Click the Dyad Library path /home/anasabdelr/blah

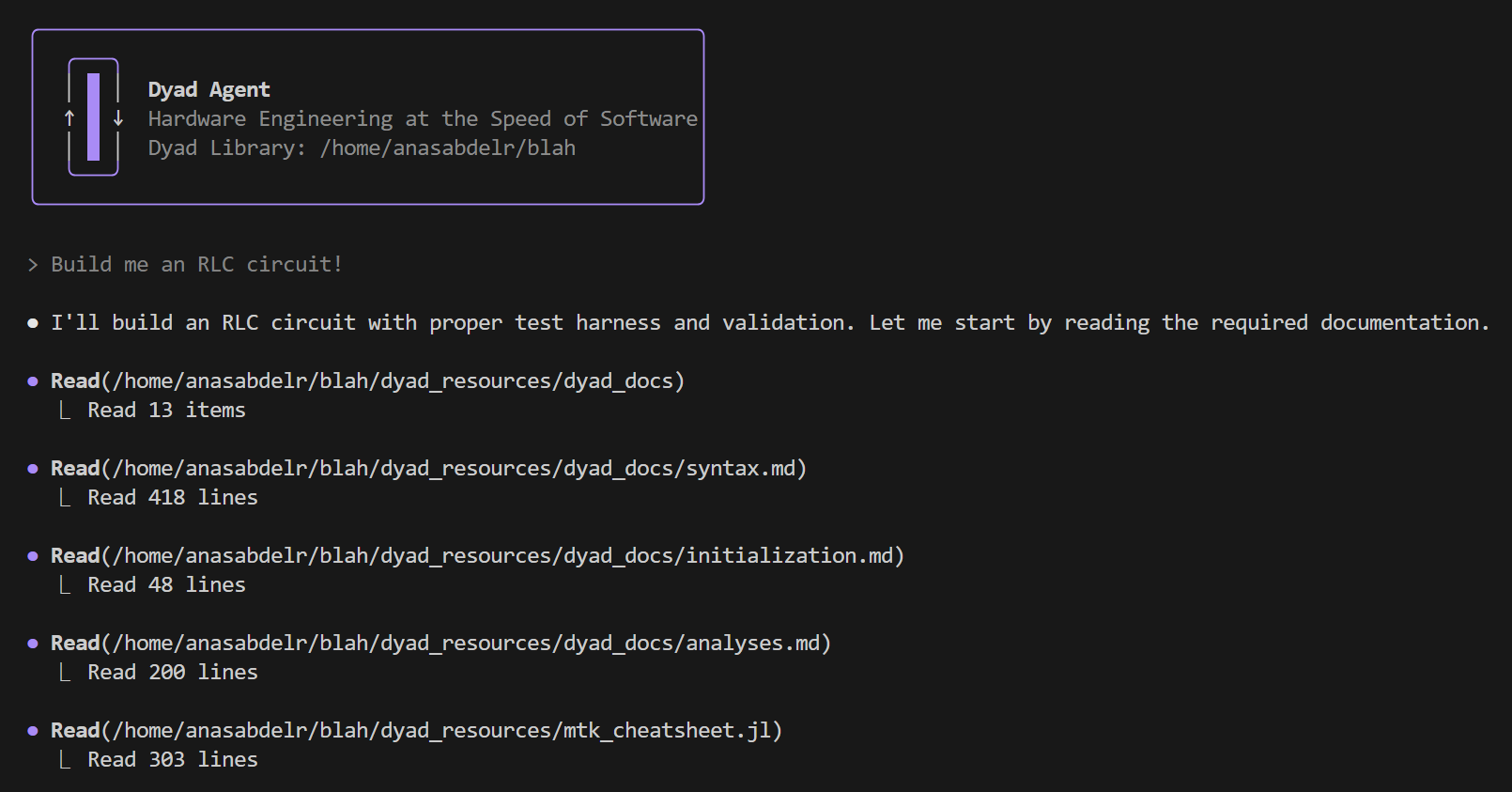click(x=447, y=148)
